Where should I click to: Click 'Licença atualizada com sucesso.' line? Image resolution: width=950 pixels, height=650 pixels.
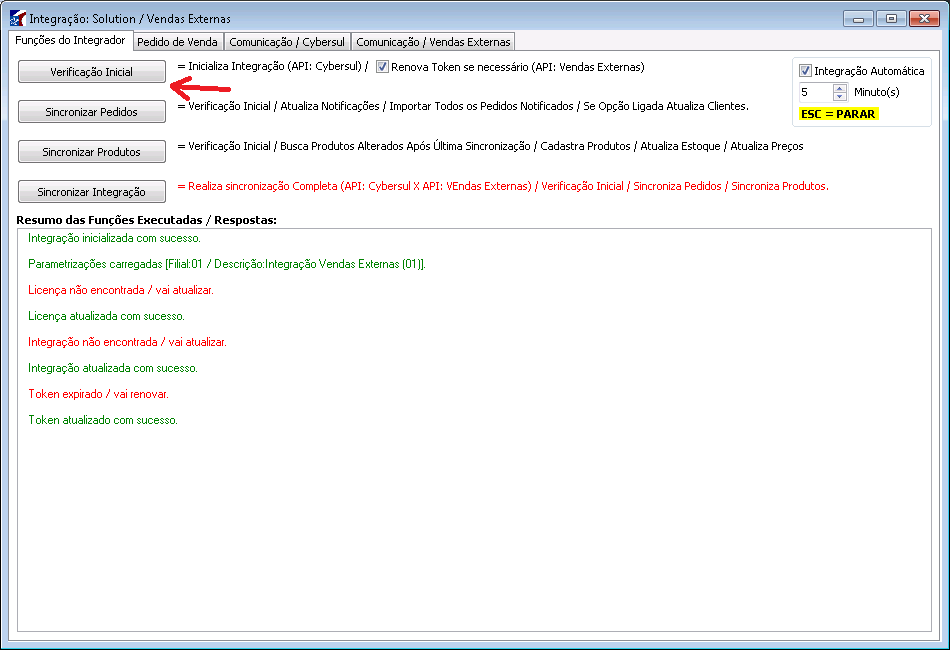pyautogui.click(x=107, y=316)
